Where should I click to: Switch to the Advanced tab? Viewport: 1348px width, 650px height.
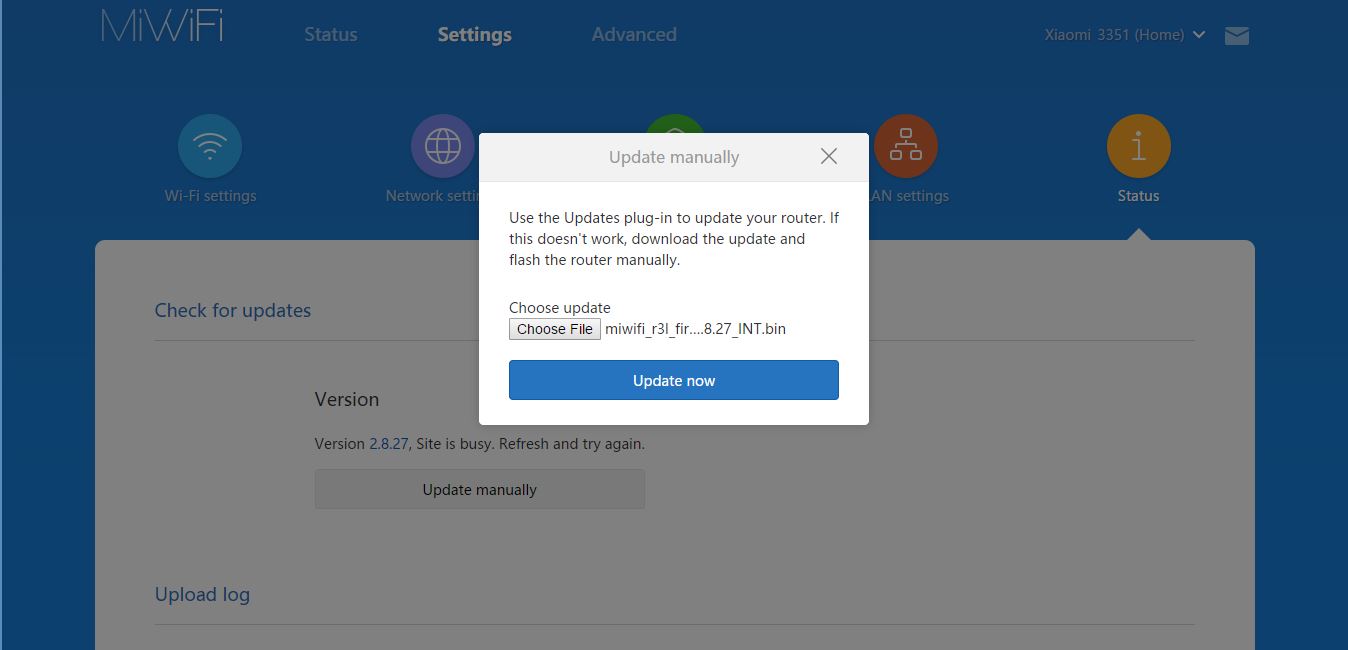pos(634,34)
